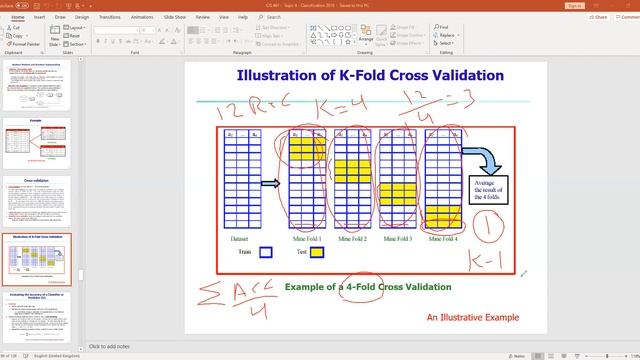The height and width of the screenshot is (360, 640).
Task: Switch to the Transitions tab
Action: (x=110, y=17)
